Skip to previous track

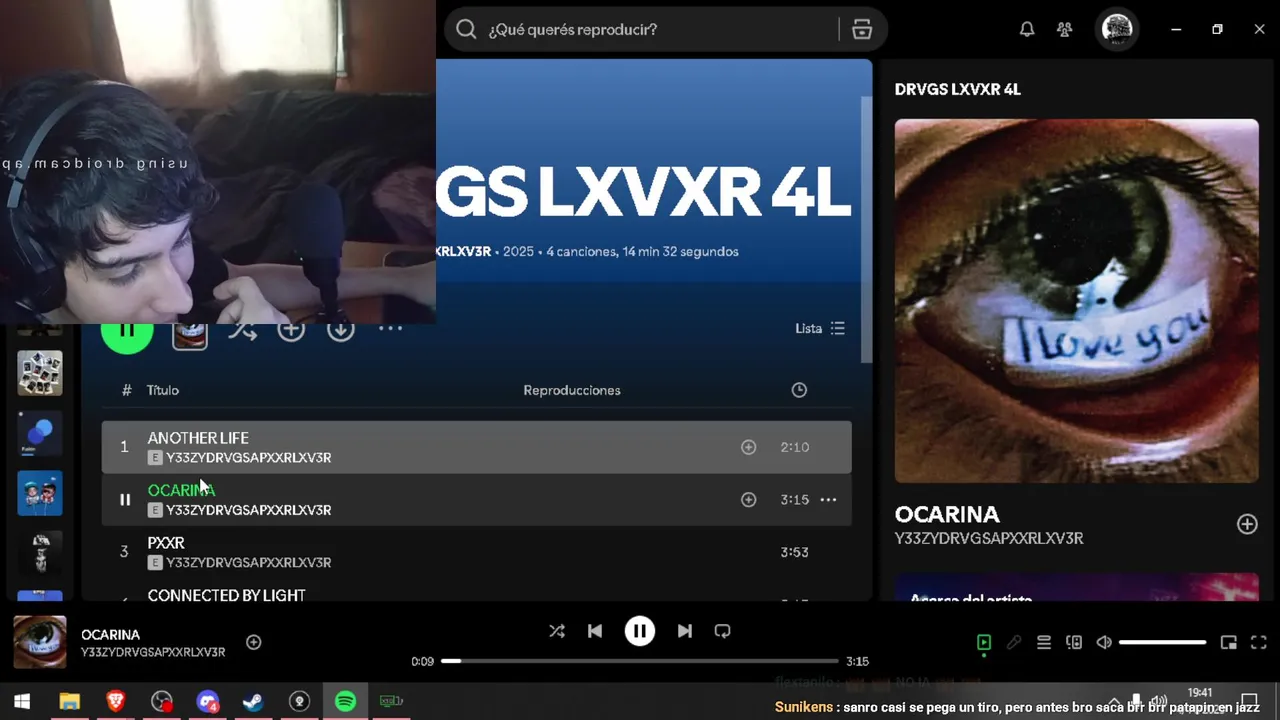pos(595,631)
